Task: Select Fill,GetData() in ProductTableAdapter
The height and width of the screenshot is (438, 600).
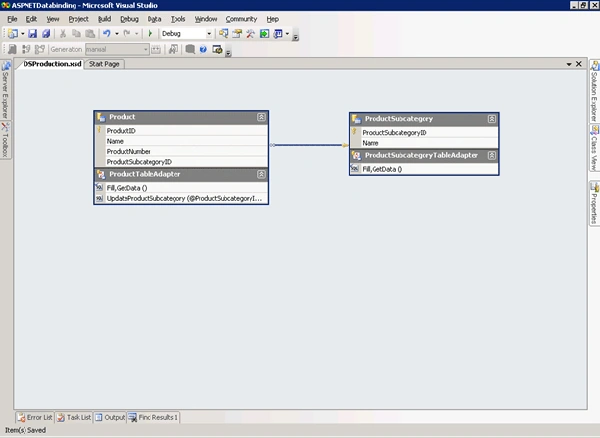Action: [x=181, y=188]
